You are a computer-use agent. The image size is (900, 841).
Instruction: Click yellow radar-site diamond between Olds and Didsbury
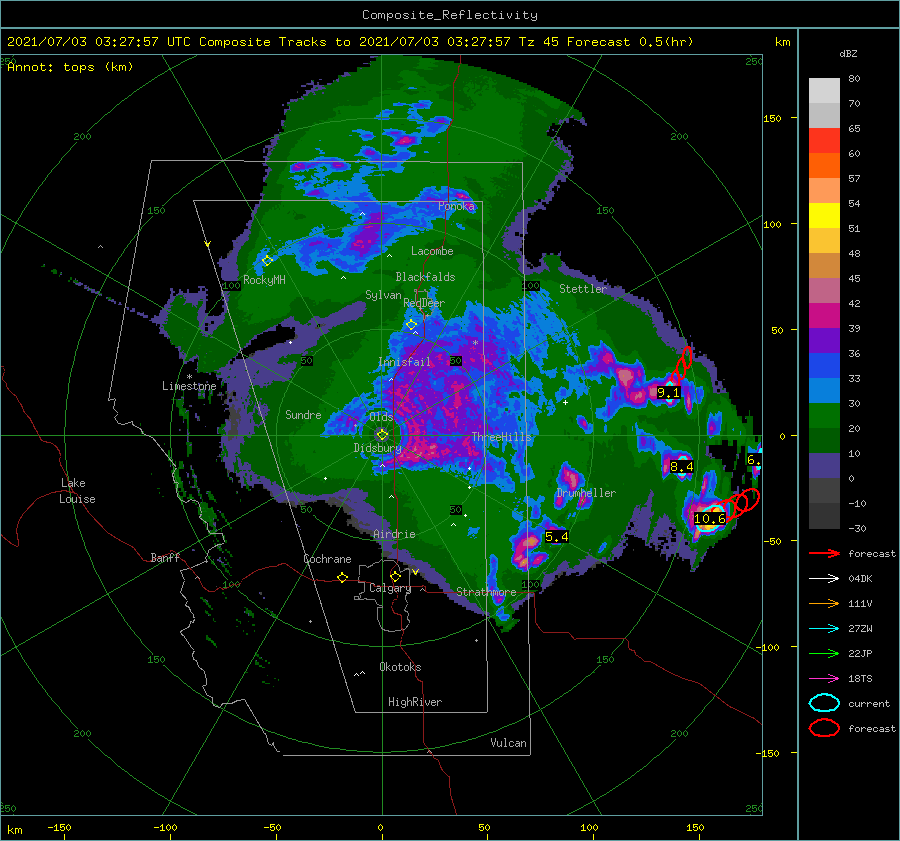[x=382, y=435]
